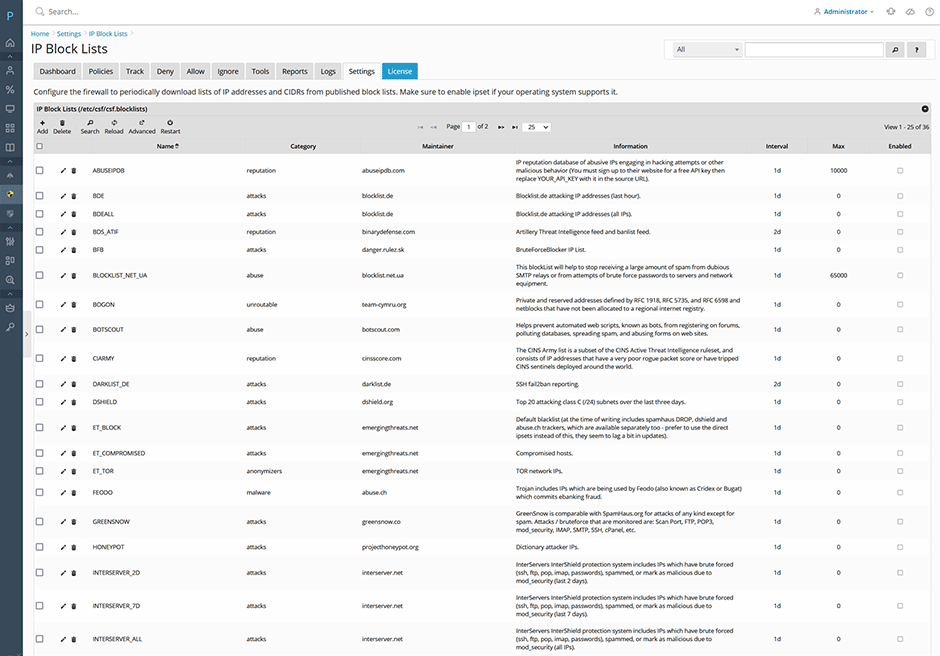Open the help question mark in top bar
Screen dimensions: 940x656
[x=929, y=12]
